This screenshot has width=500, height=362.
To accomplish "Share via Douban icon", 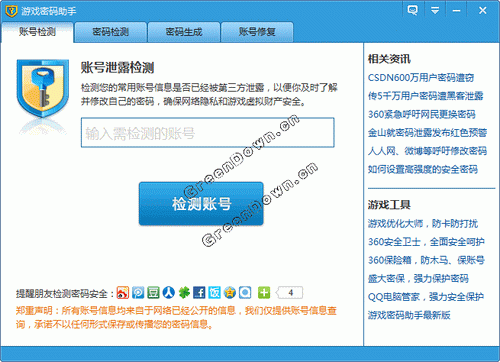I will (153, 293).
